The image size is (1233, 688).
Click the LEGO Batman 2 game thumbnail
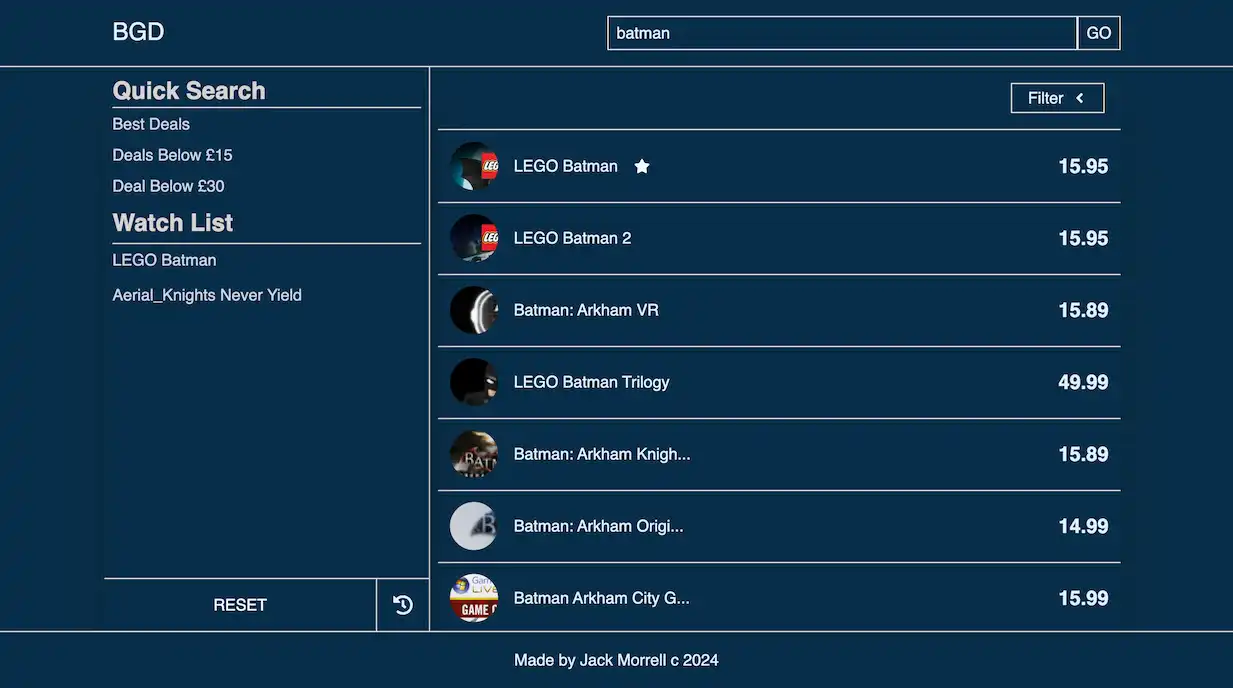[474, 238]
